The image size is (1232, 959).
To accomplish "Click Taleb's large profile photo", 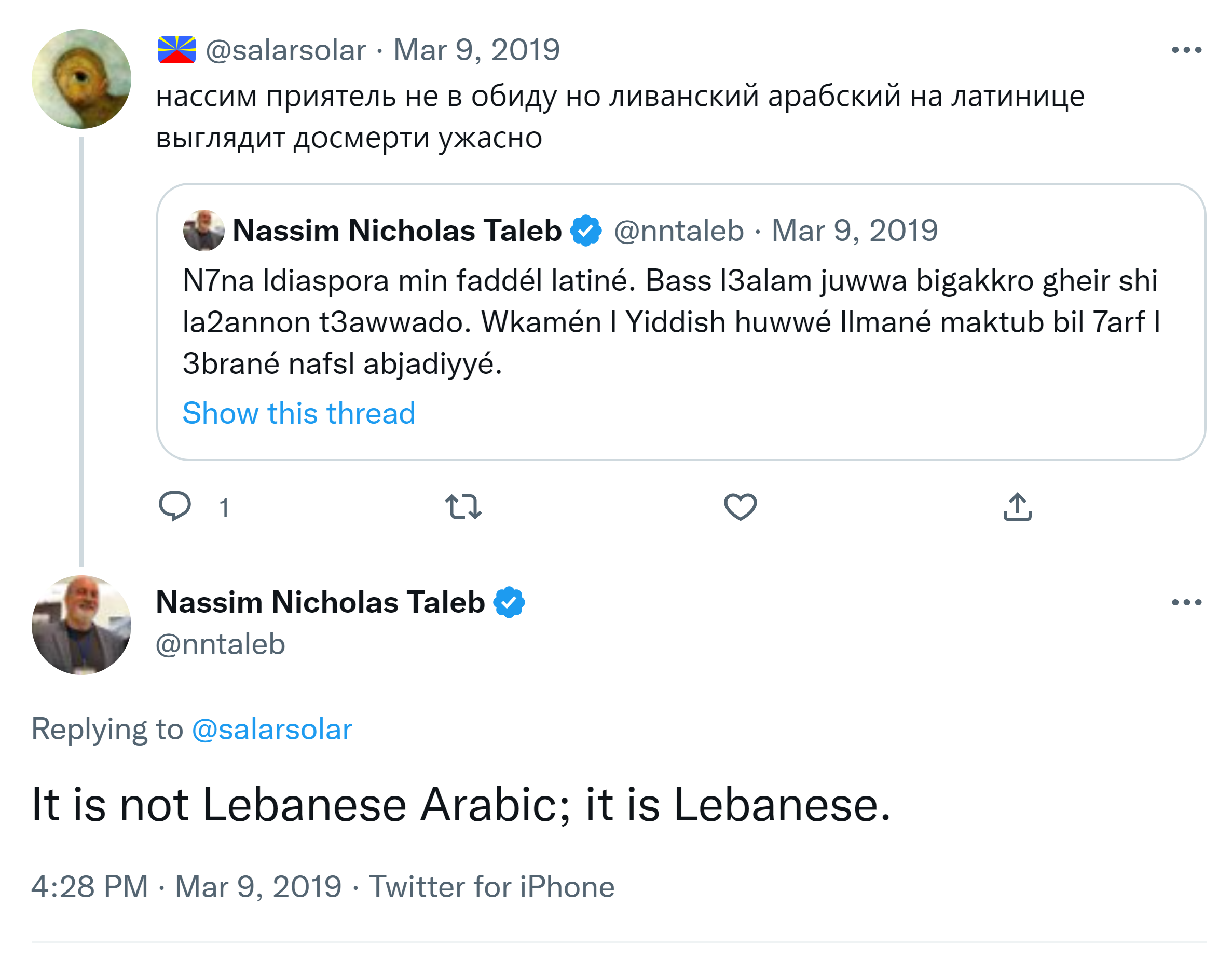I will tap(81, 625).
